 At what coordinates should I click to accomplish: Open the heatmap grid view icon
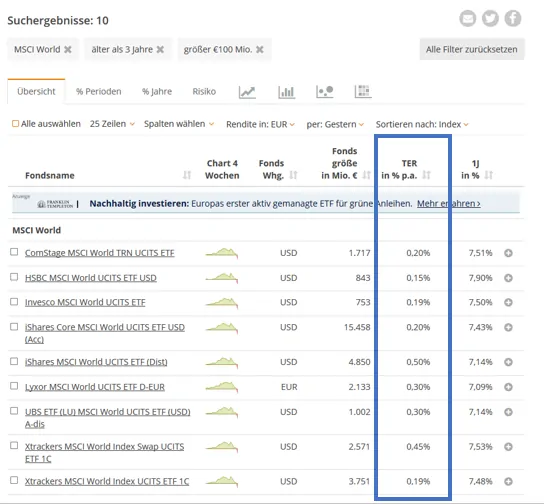pos(363,92)
